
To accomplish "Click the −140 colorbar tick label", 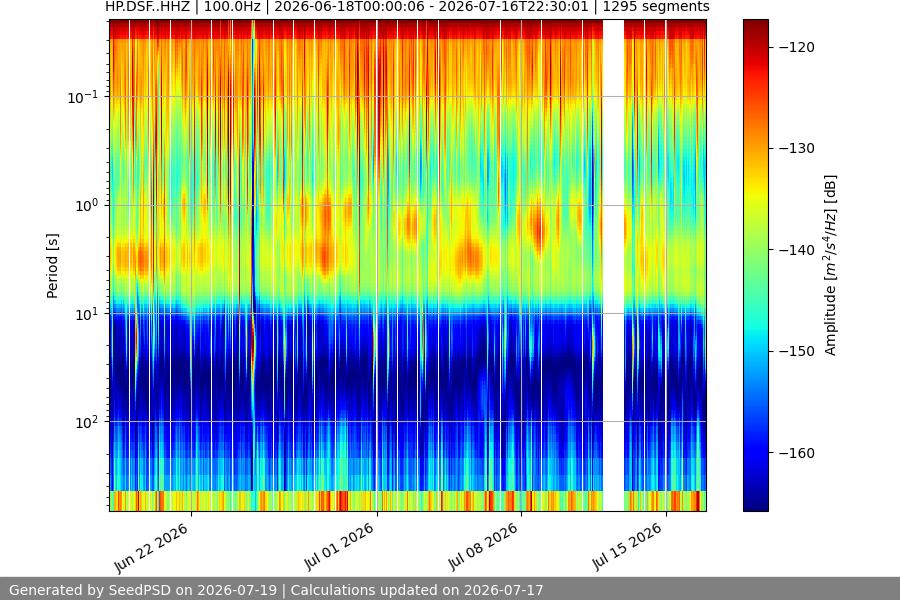I will coord(797,250).
